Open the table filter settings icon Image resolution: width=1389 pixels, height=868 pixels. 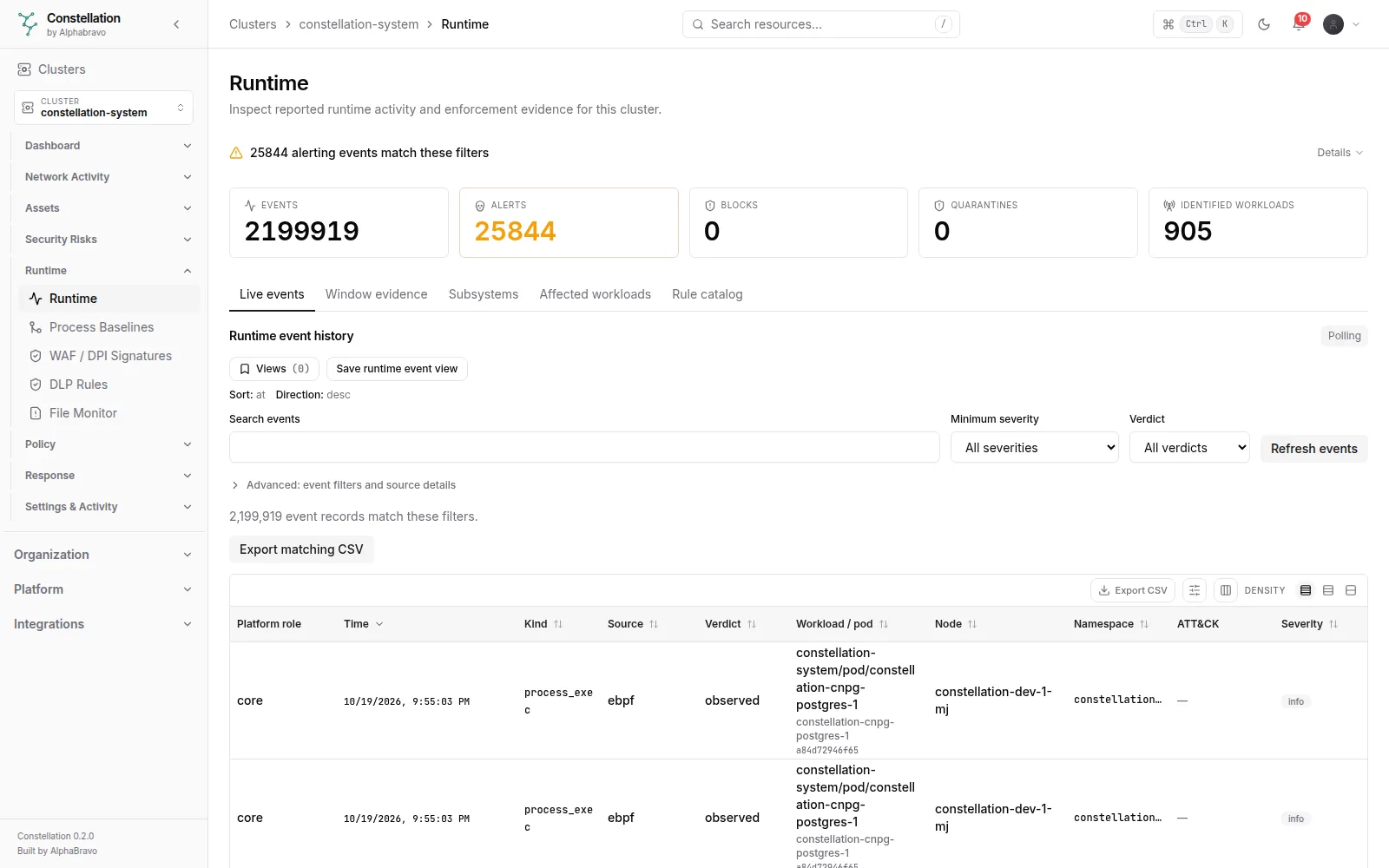pos(1195,590)
